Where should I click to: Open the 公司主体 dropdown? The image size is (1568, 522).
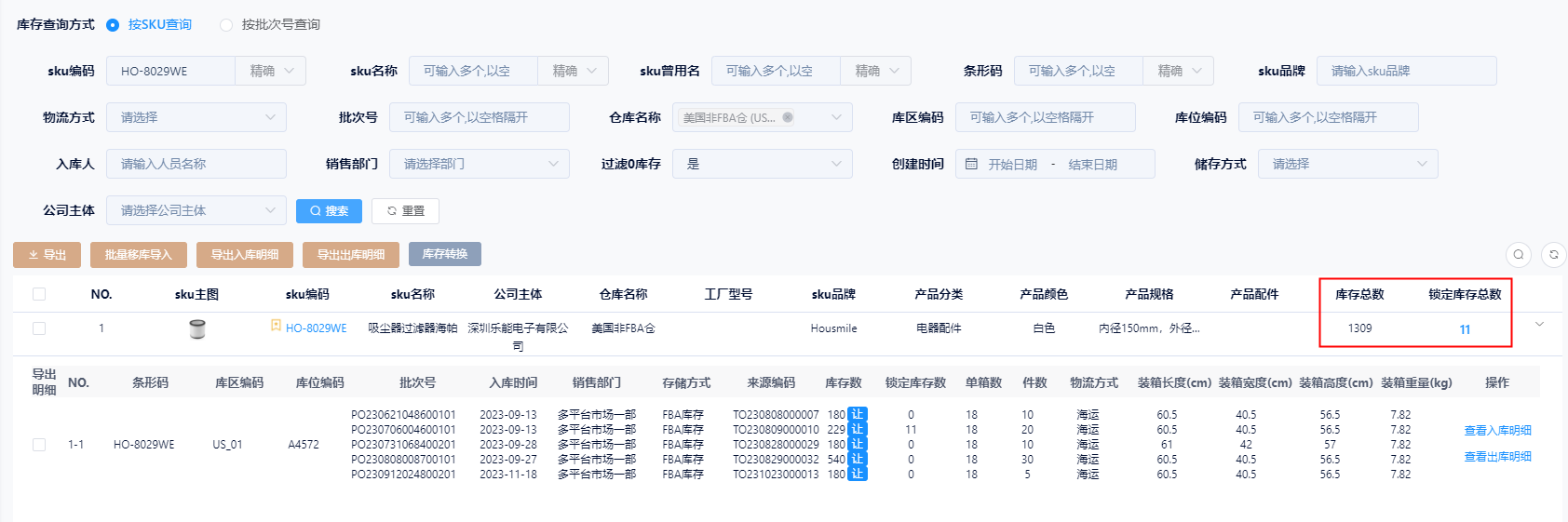(196, 210)
